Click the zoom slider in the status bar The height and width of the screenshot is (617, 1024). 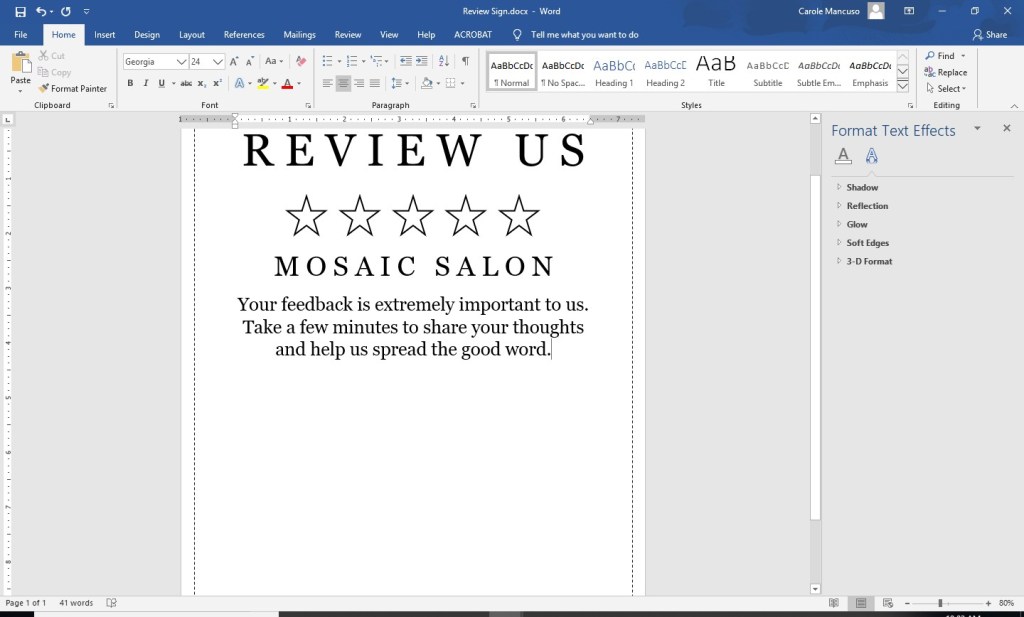click(940, 603)
